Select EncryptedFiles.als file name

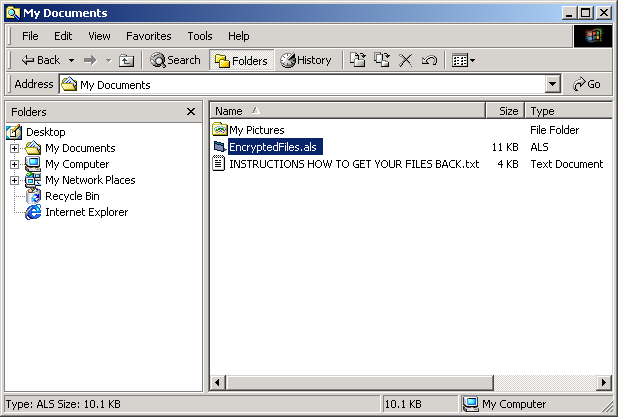pos(275,147)
